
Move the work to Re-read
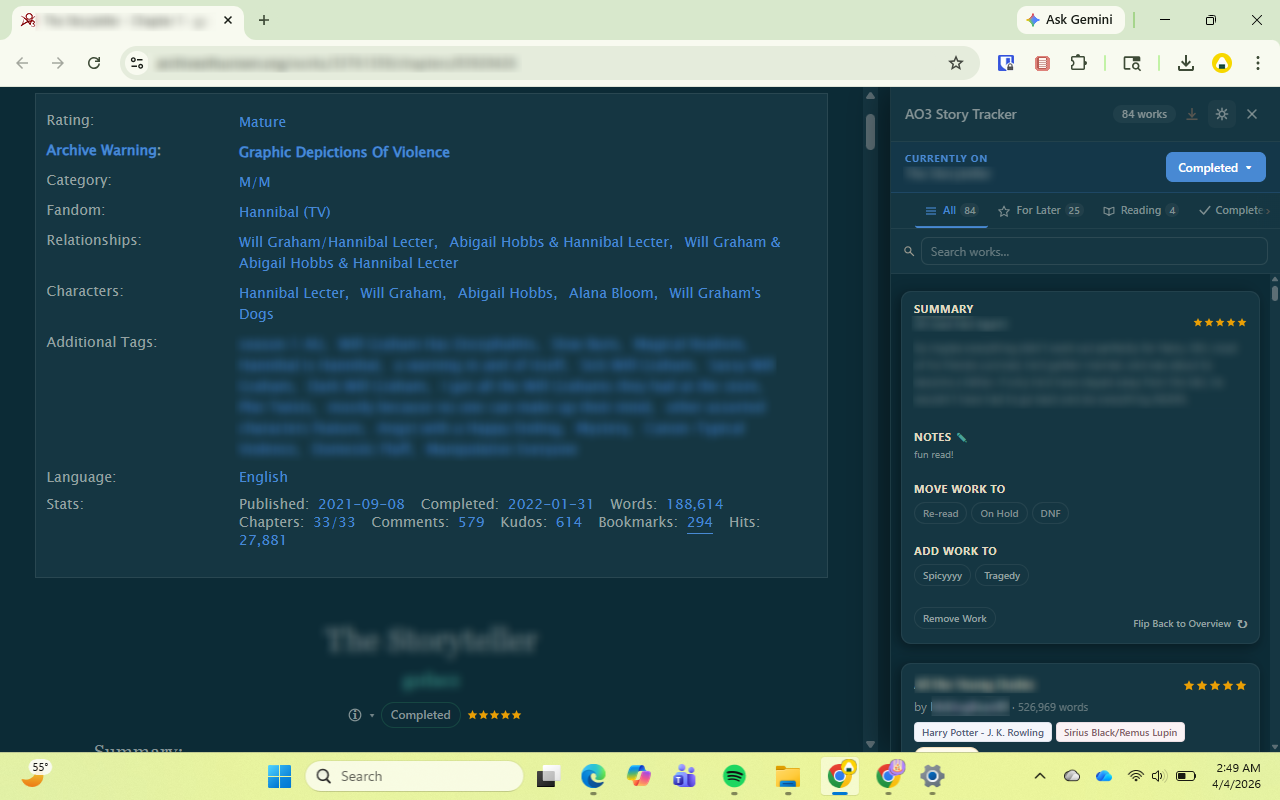point(940,514)
